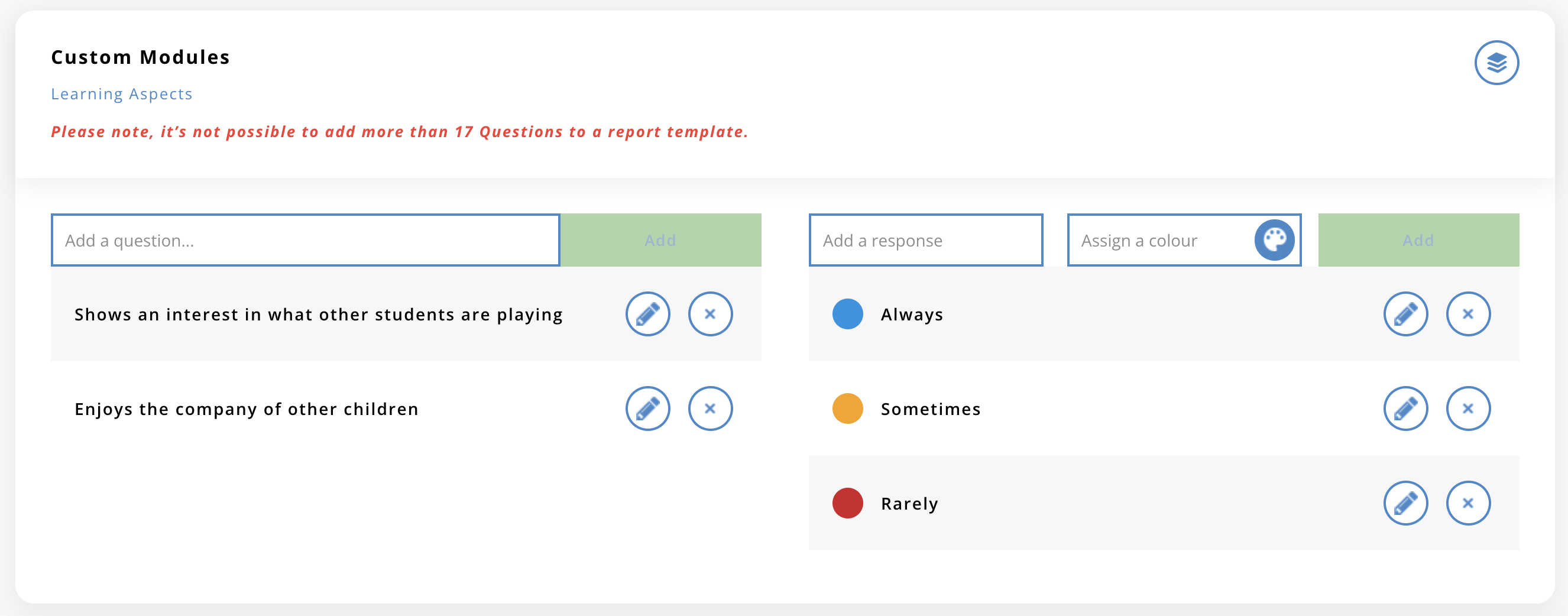Edit the 'Shows an interest' question

647,314
